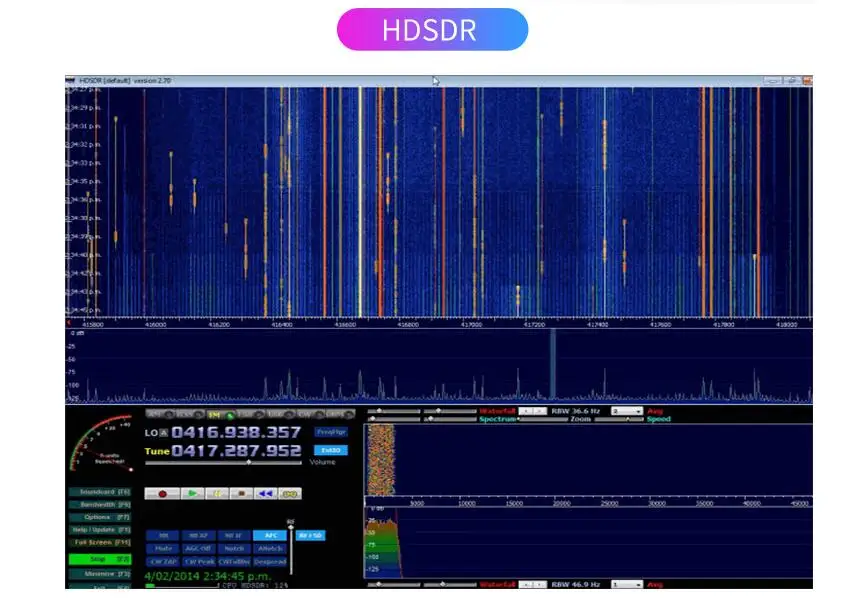The height and width of the screenshot is (599, 861).
Task: Click the green Spectrum label
Action: (x=497, y=419)
